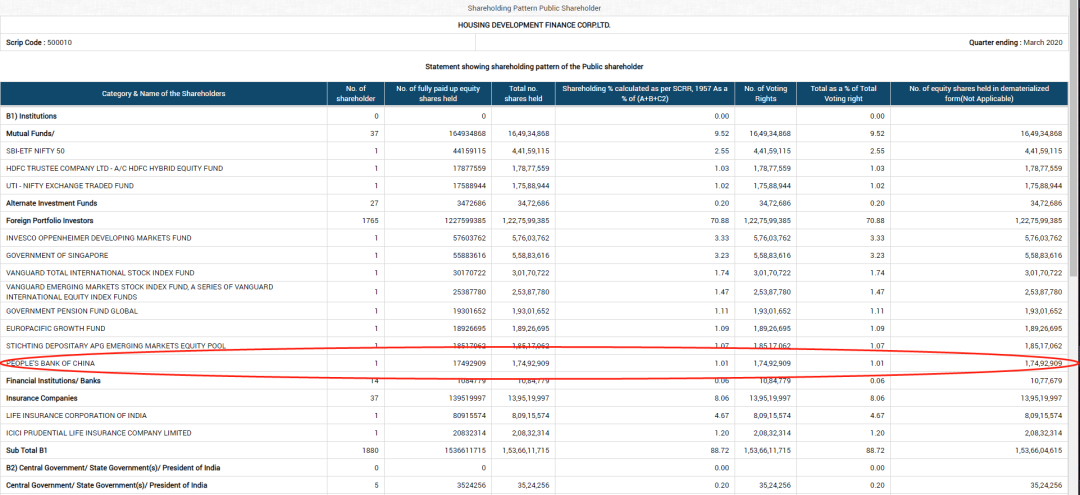Click 'No. of fully paid up equity shares held' header
This screenshot has height=495, width=1080.
(438, 94)
